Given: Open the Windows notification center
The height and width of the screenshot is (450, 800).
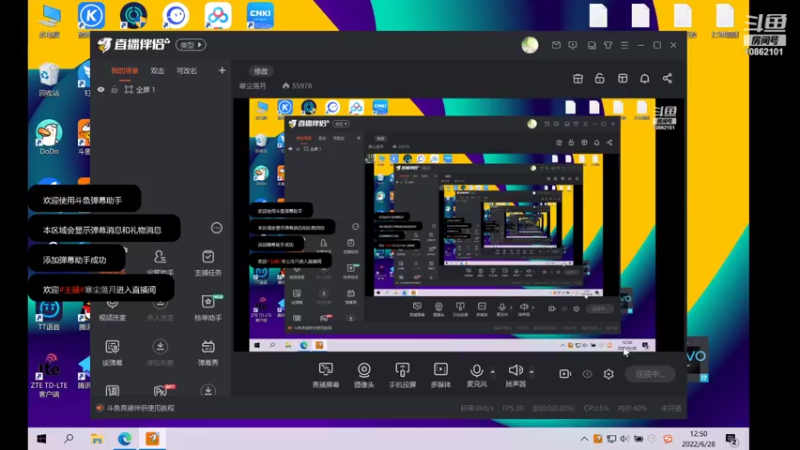Looking at the screenshot, I should coord(732,439).
